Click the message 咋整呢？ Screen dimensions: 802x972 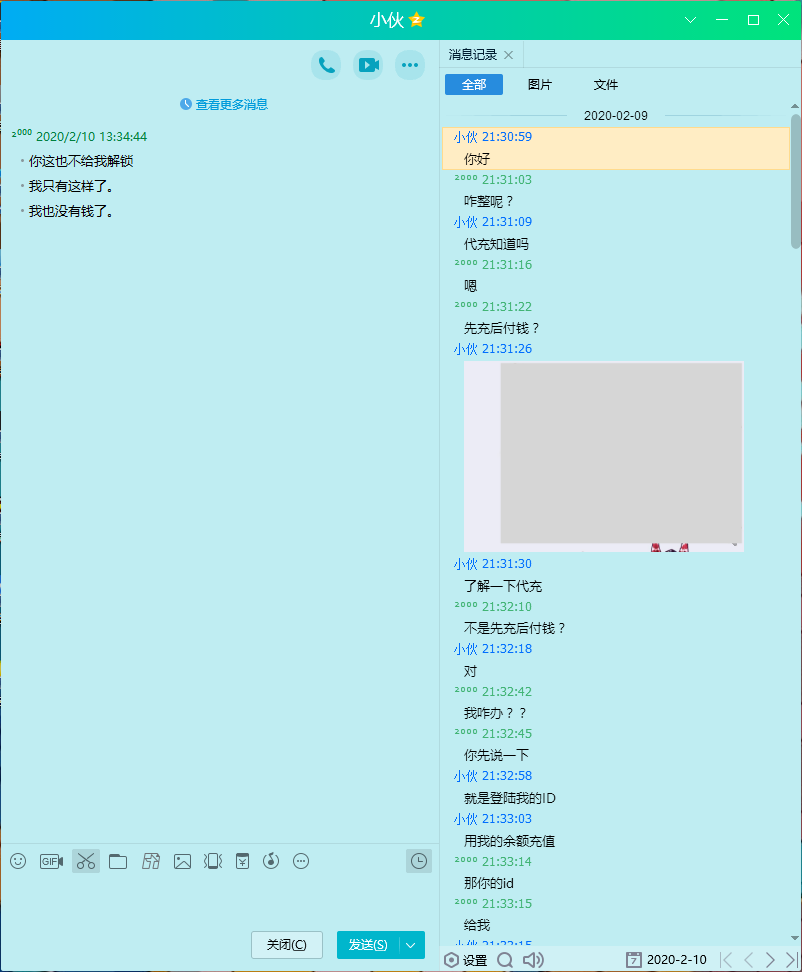click(x=489, y=201)
